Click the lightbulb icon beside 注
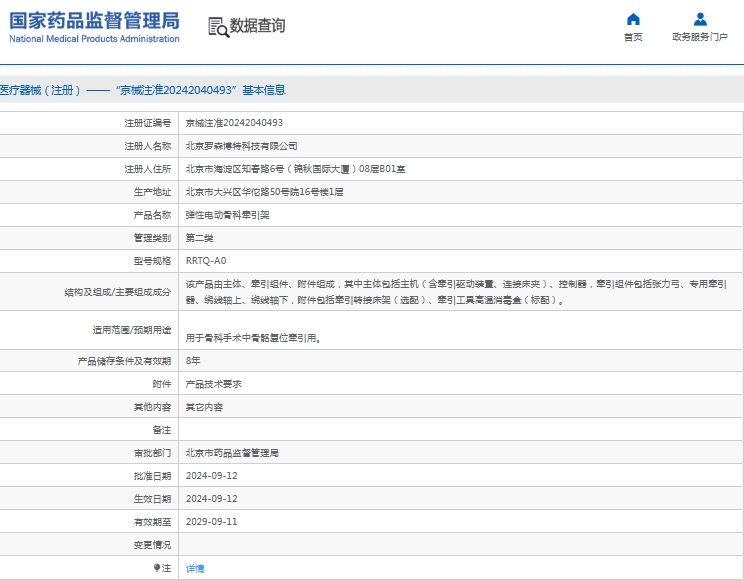This screenshot has width=744, height=581. click(157, 568)
